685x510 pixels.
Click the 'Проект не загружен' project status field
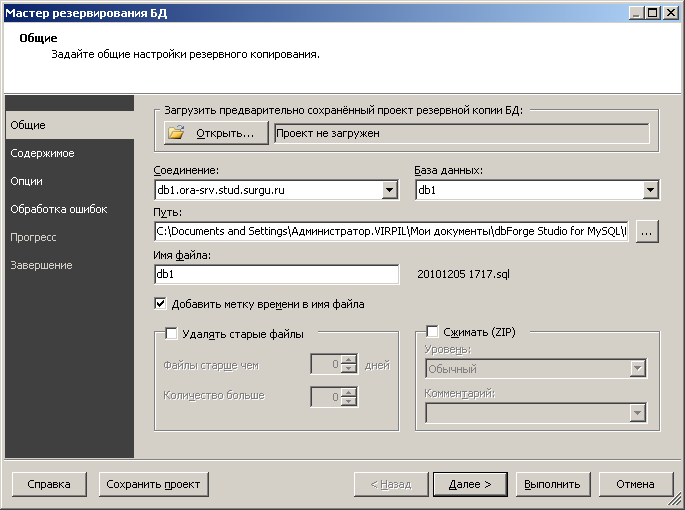pyautogui.click(x=462, y=133)
